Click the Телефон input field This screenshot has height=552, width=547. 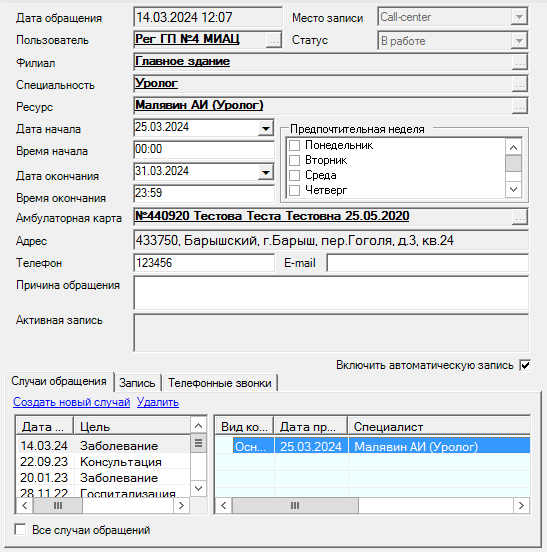coord(204,263)
